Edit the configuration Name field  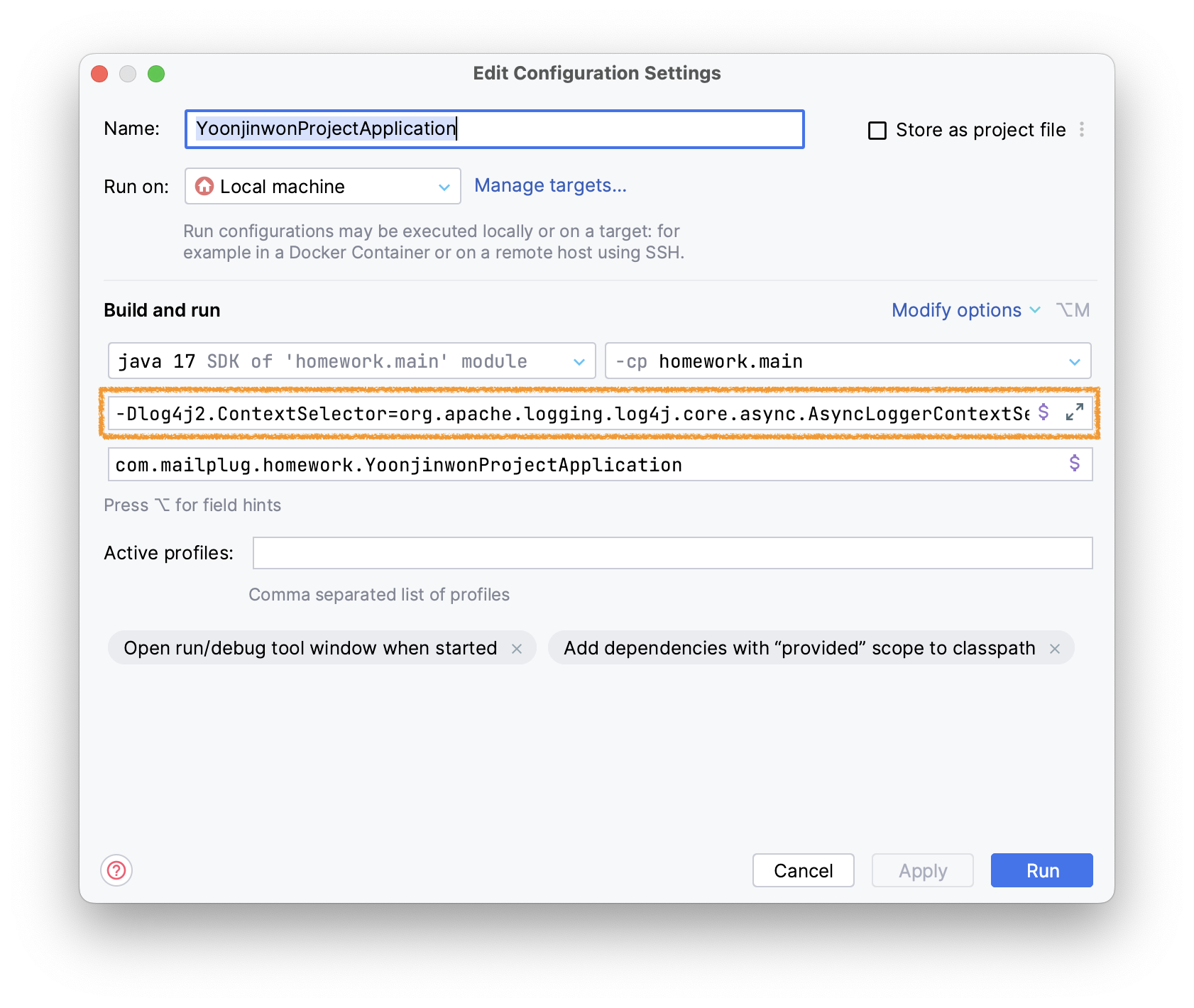coord(493,128)
